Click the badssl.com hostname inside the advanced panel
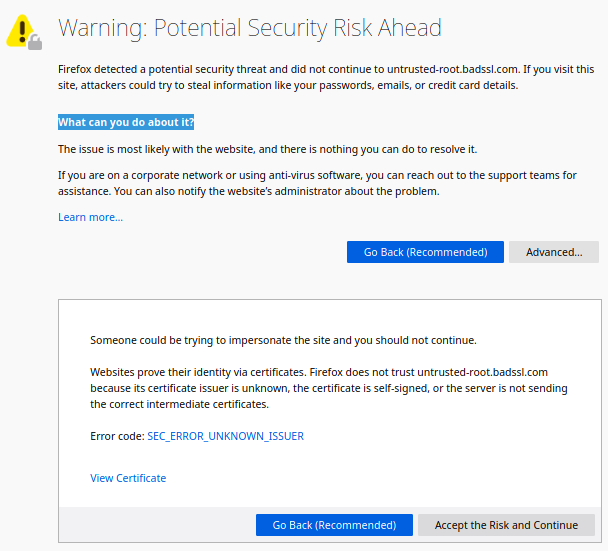Viewport: 608px width, 551px height. pyautogui.click(x=482, y=372)
